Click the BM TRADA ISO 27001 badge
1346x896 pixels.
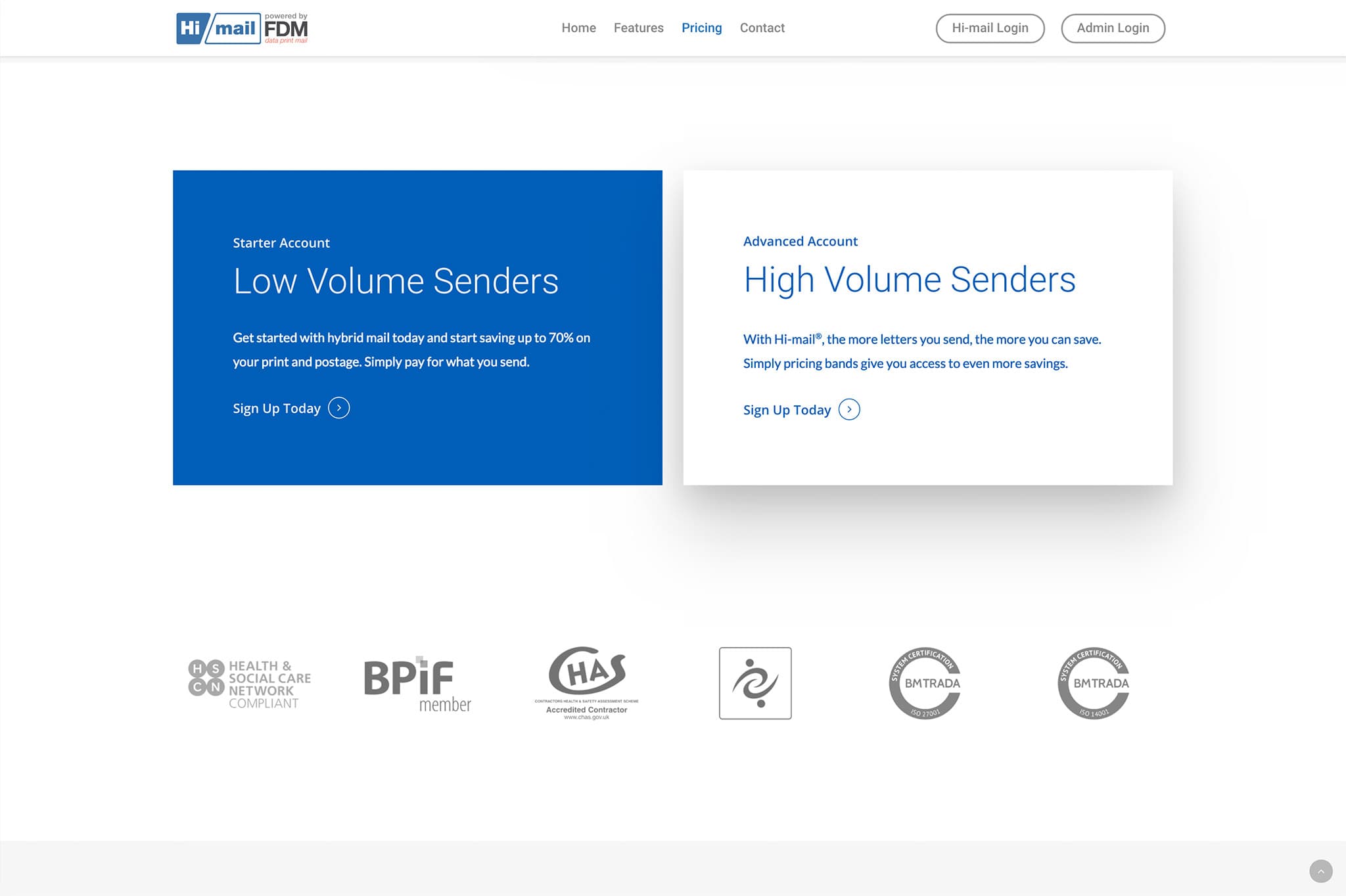(x=924, y=683)
